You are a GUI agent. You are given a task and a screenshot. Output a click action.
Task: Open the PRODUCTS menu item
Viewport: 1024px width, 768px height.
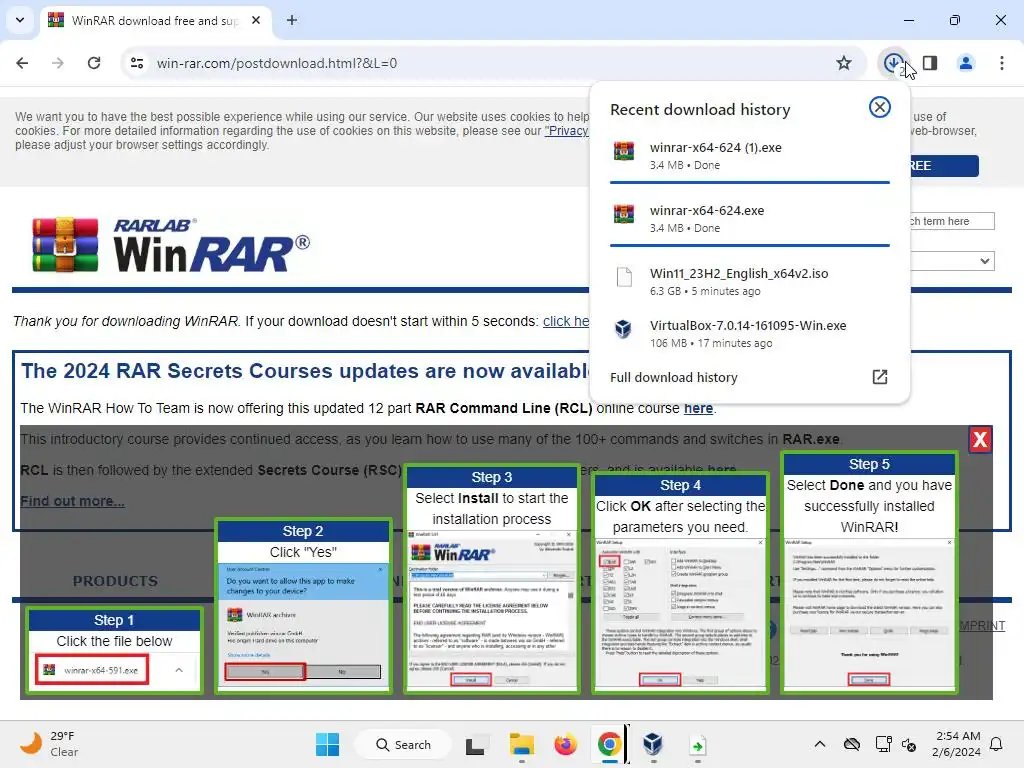point(115,581)
